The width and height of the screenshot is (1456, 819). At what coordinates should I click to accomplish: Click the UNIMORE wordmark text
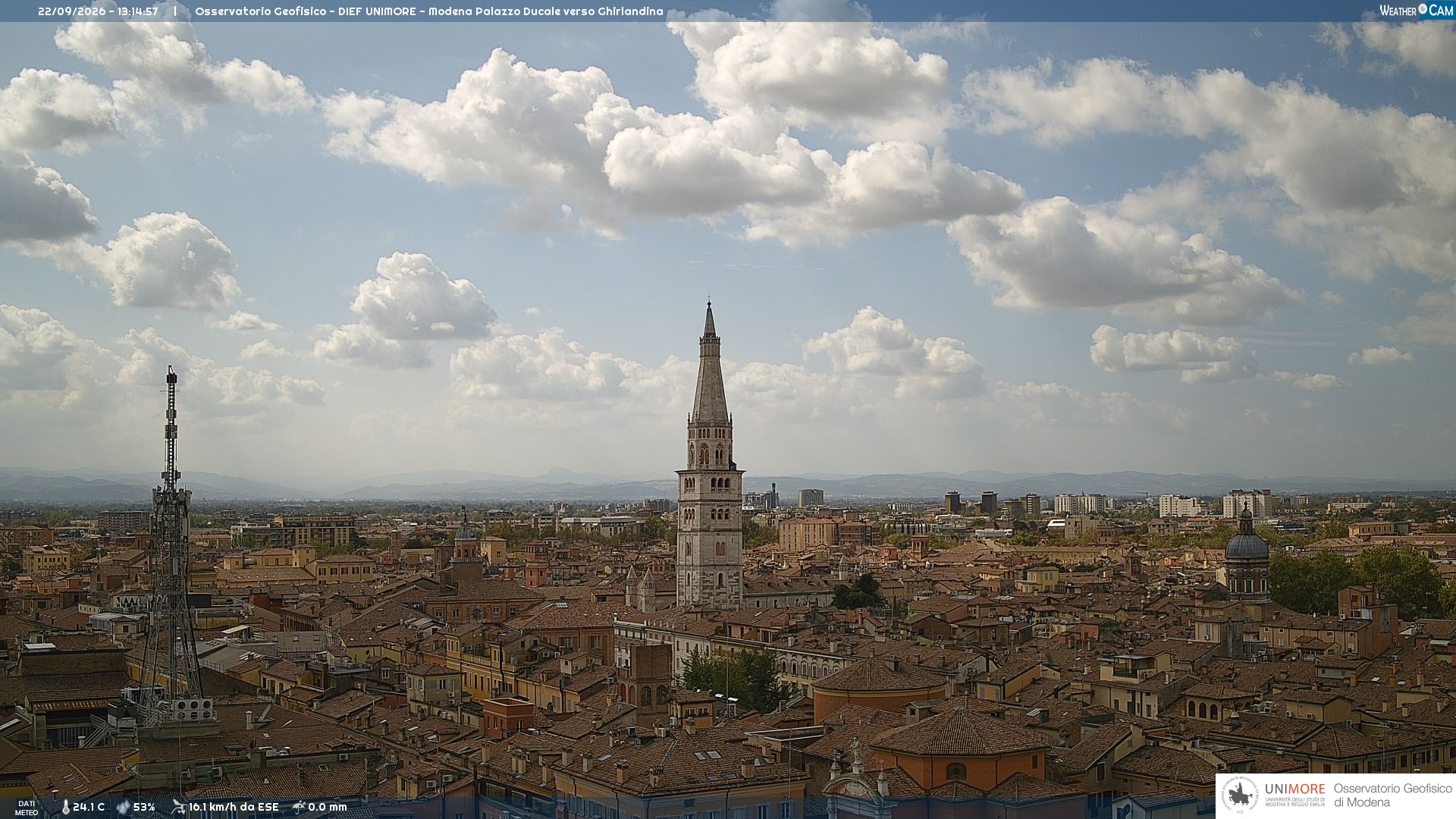(1294, 789)
